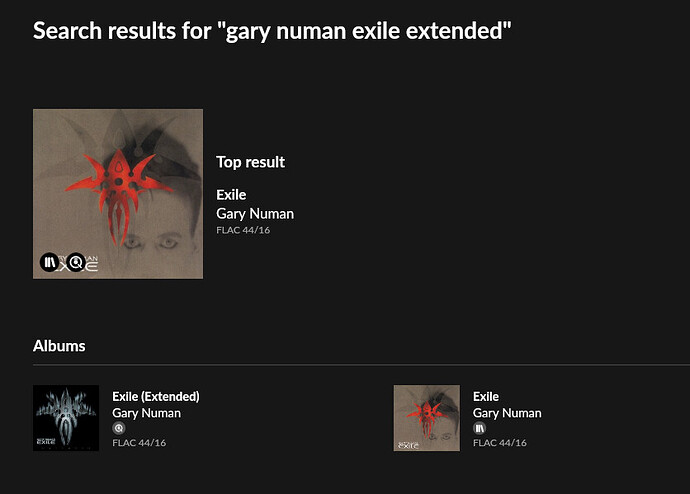Click FLAC 44/16 label under Exile album
The image size is (690, 494).
(x=500, y=443)
